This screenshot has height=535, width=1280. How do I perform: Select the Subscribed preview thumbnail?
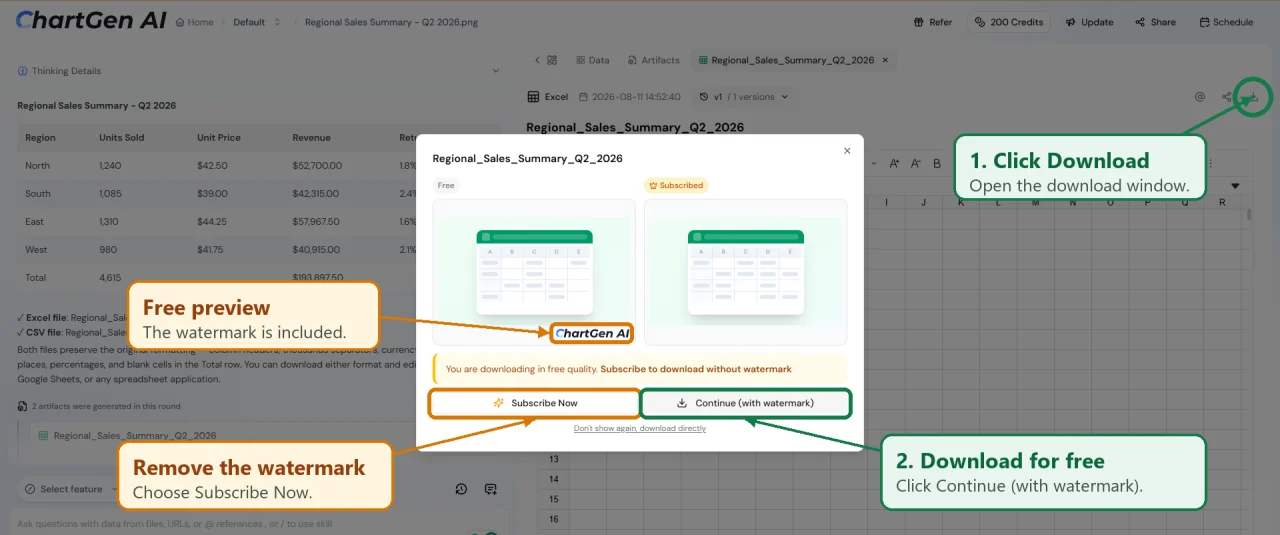(x=745, y=272)
